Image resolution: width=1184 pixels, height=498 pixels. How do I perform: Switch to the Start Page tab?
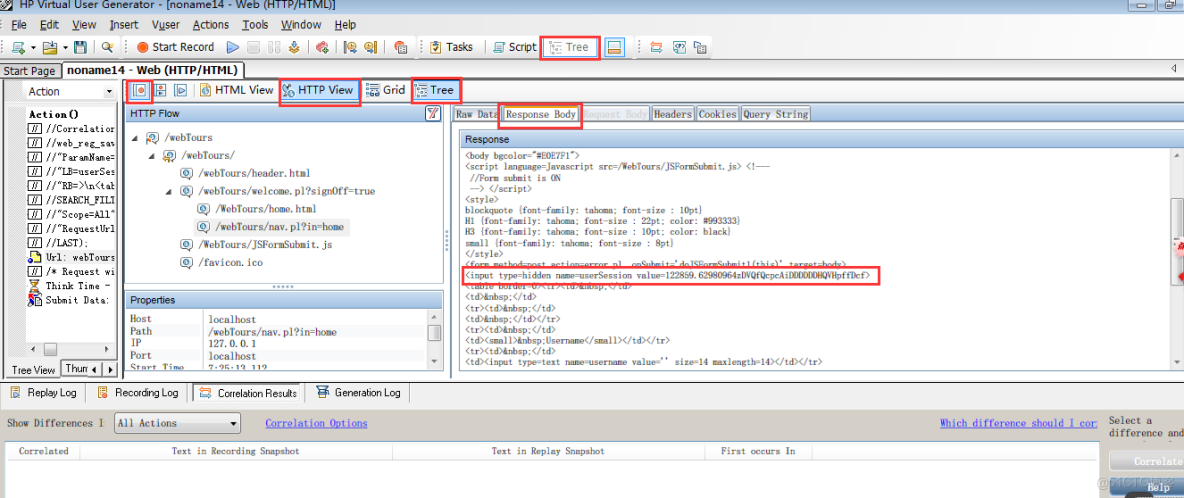pyautogui.click(x=29, y=71)
